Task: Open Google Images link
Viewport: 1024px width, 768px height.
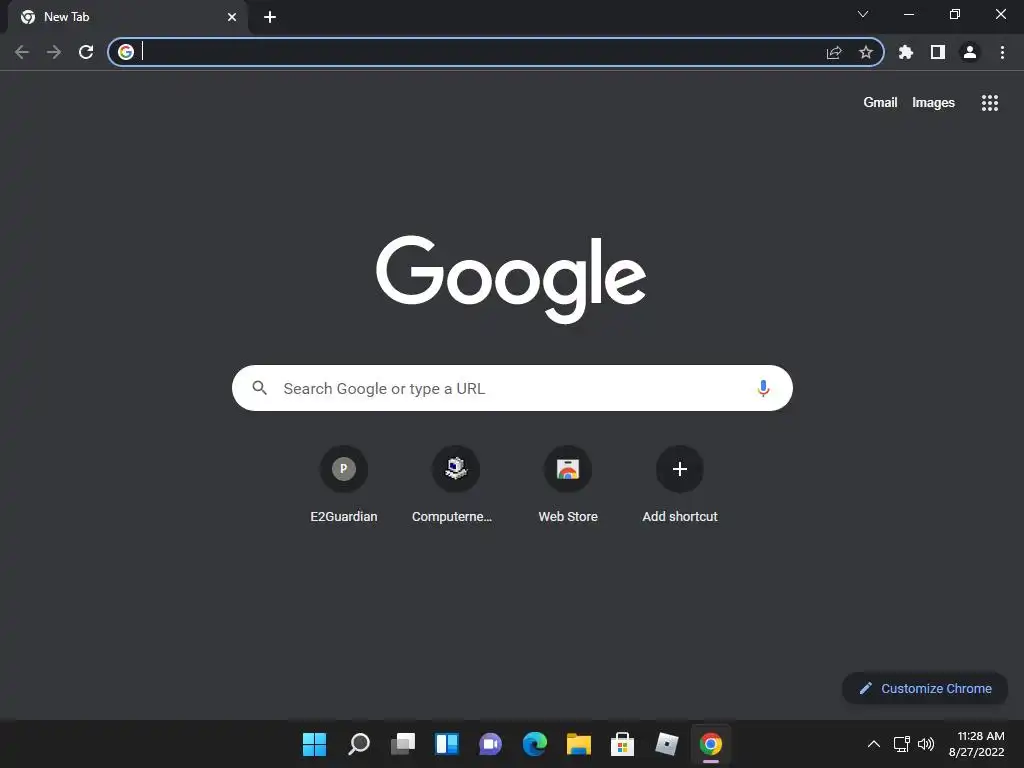Action: pos(933,103)
